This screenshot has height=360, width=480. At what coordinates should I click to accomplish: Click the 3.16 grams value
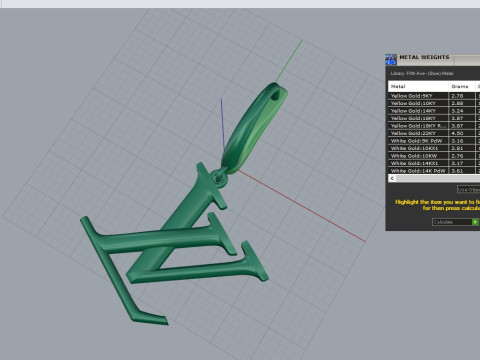point(457,141)
